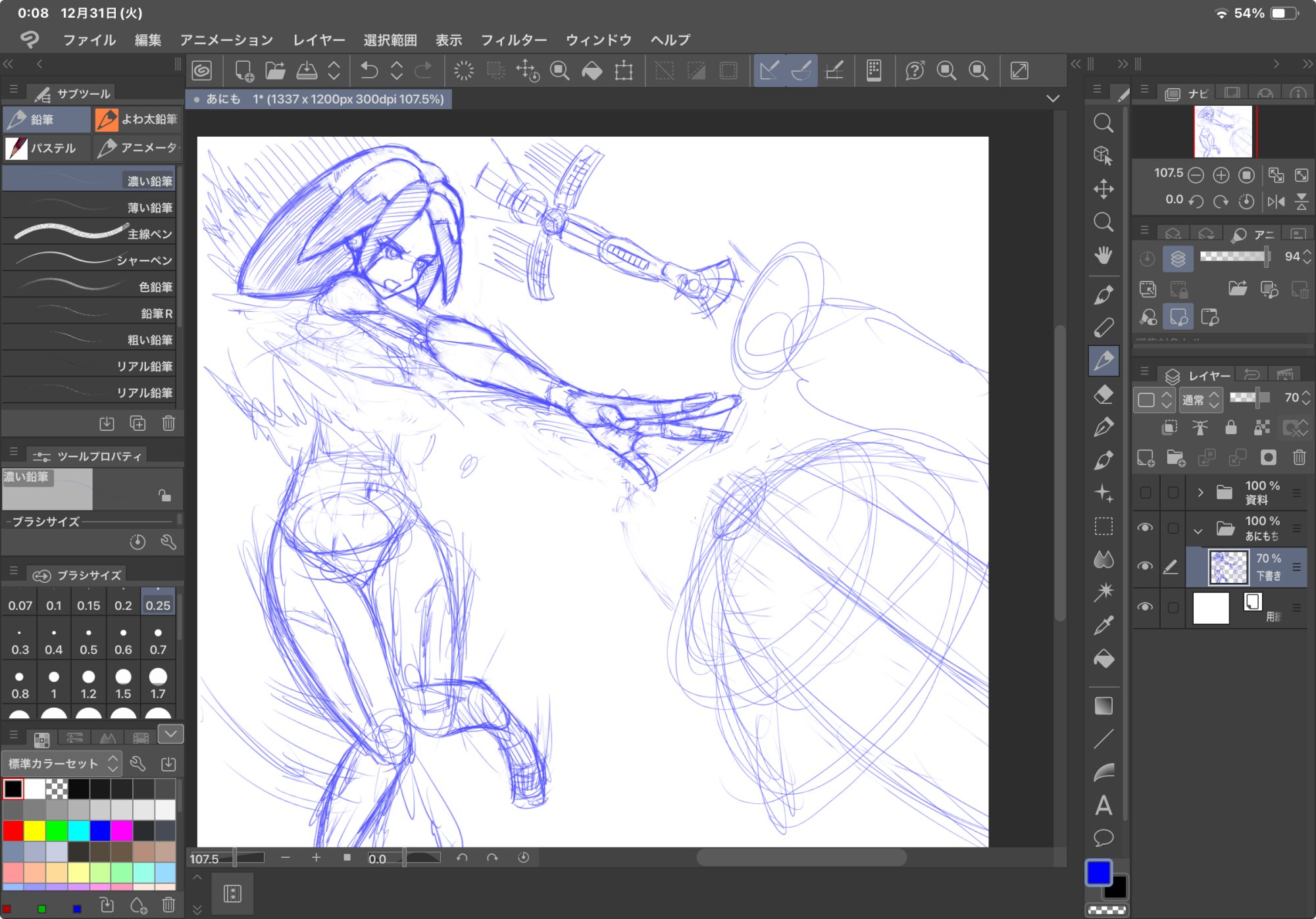Click the blue main drawing color swatch
Image resolution: width=1316 pixels, height=919 pixels.
click(1098, 873)
